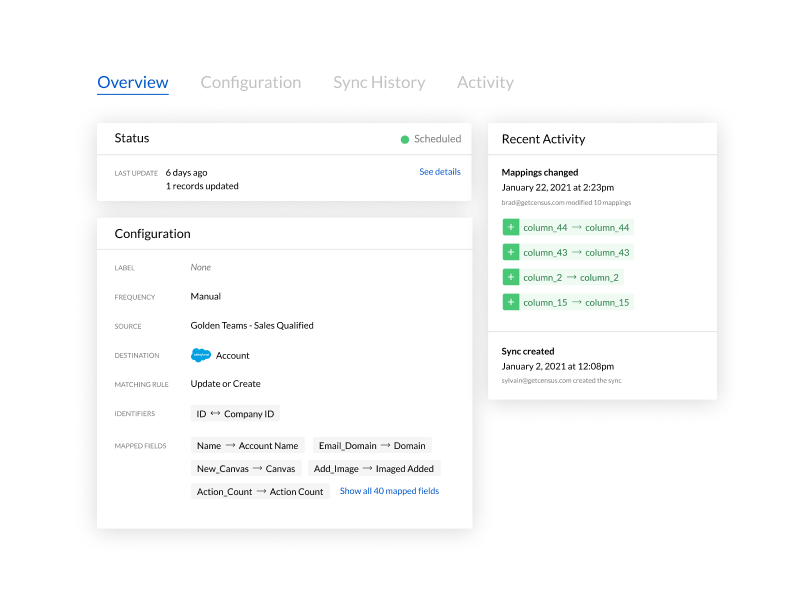Select the New_Canvas to Canvas mapping
The width and height of the screenshot is (800, 600).
pyautogui.click(x=246, y=468)
